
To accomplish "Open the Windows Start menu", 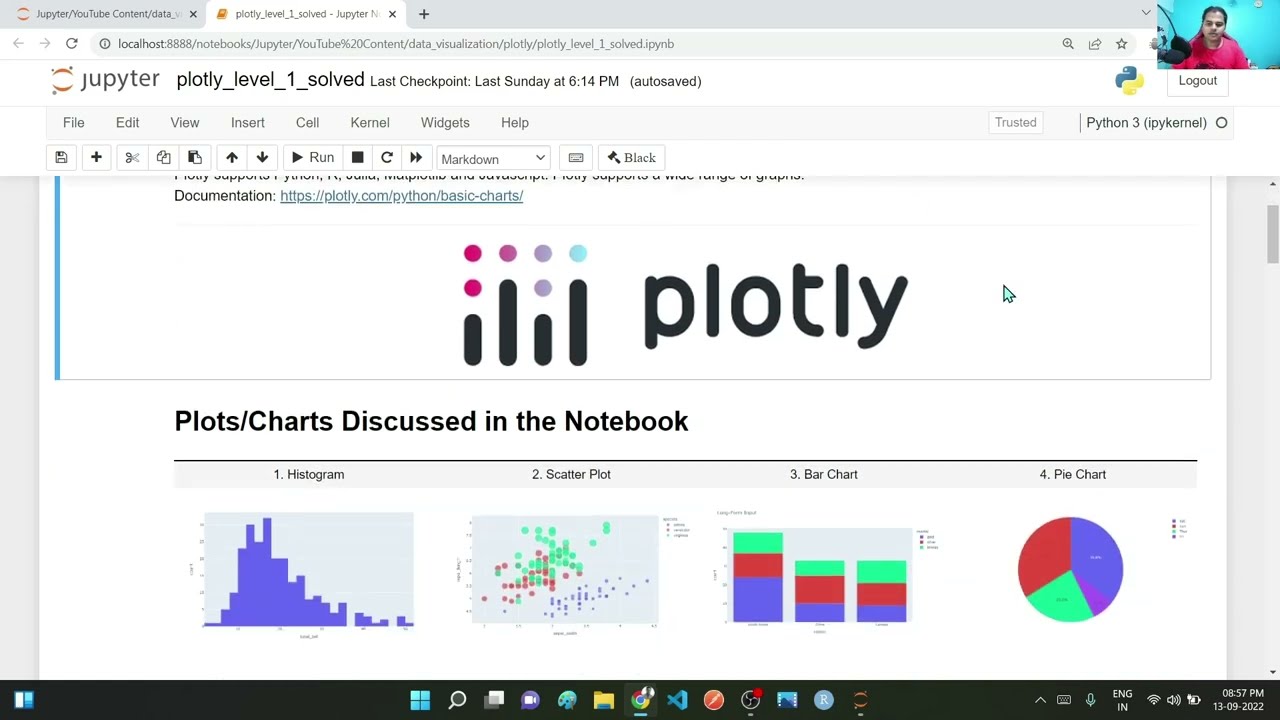I will [x=420, y=700].
